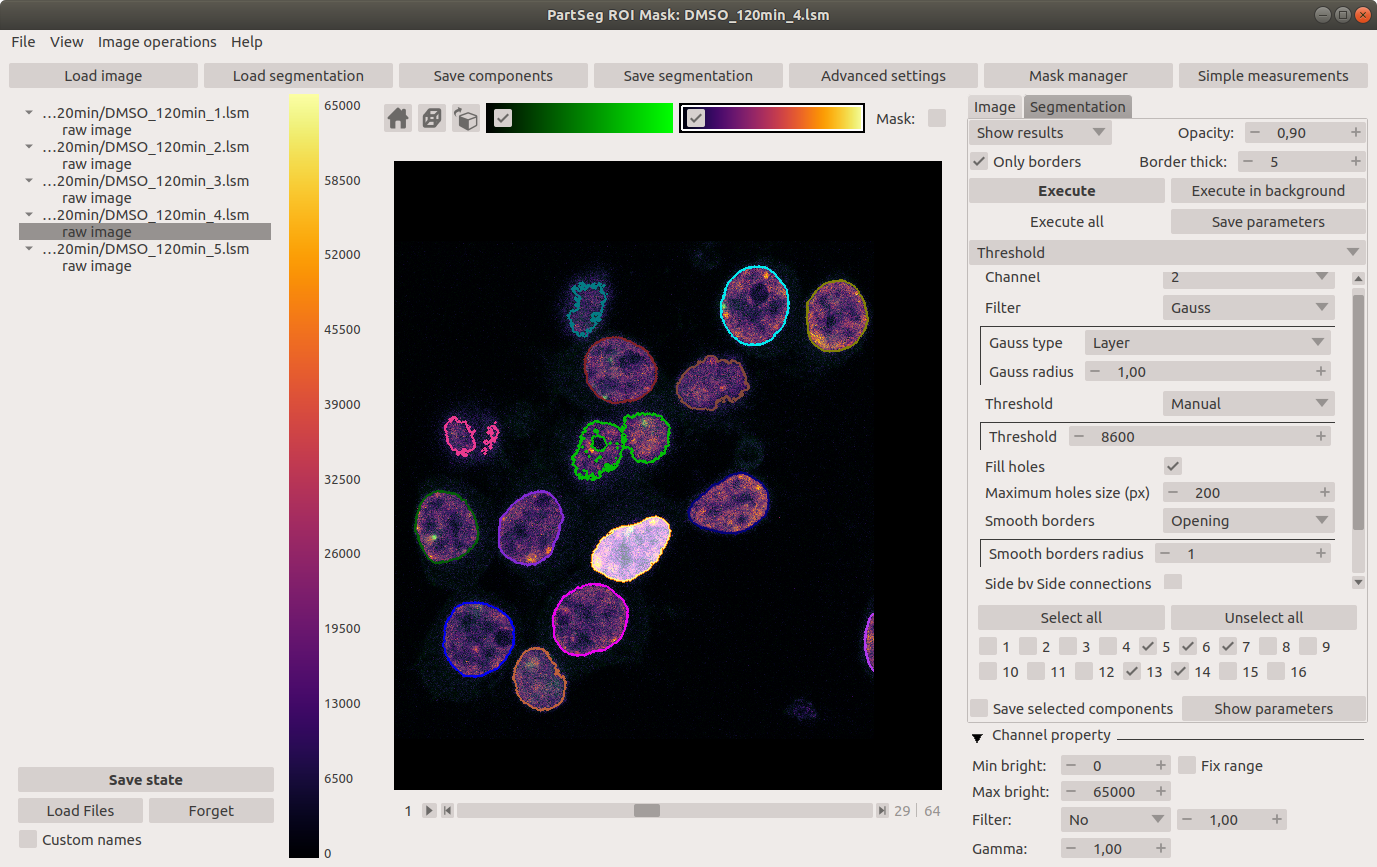Click the play button next to layer slider
The width and height of the screenshot is (1377, 867).
[429, 811]
